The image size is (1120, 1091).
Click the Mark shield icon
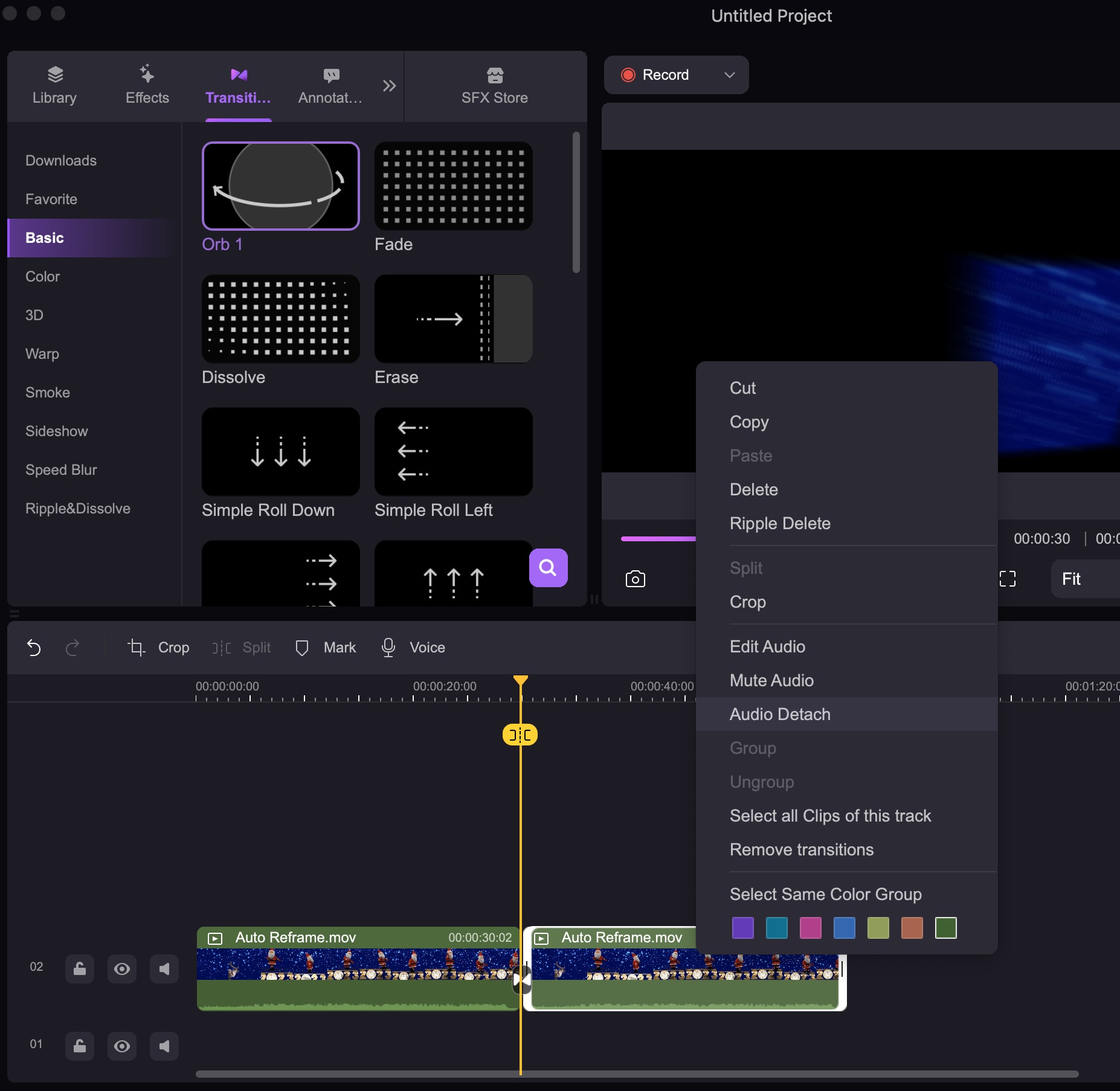point(302,648)
